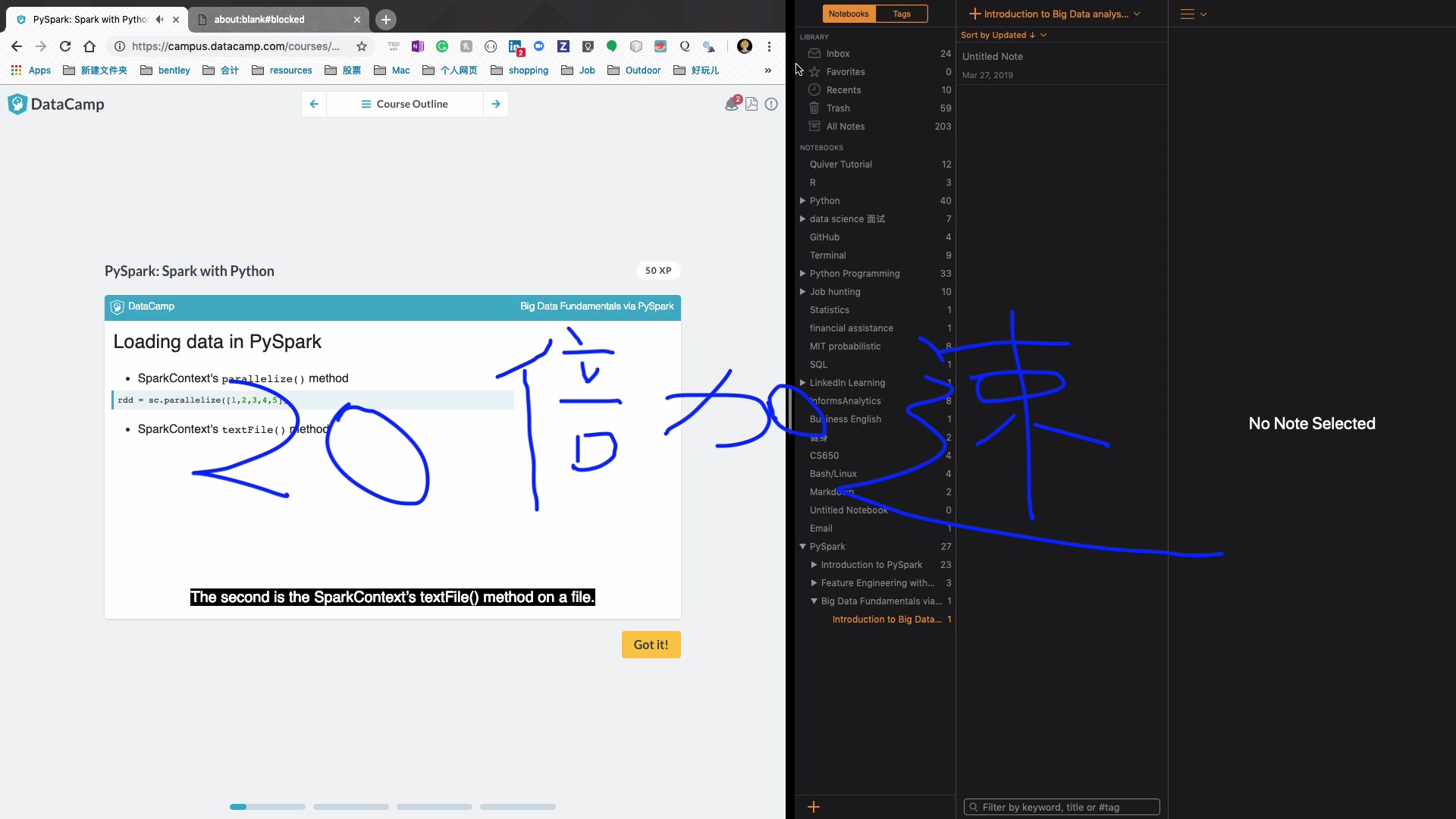The width and height of the screenshot is (1456, 819).
Task: Click the Got it! button
Action: [651, 645]
